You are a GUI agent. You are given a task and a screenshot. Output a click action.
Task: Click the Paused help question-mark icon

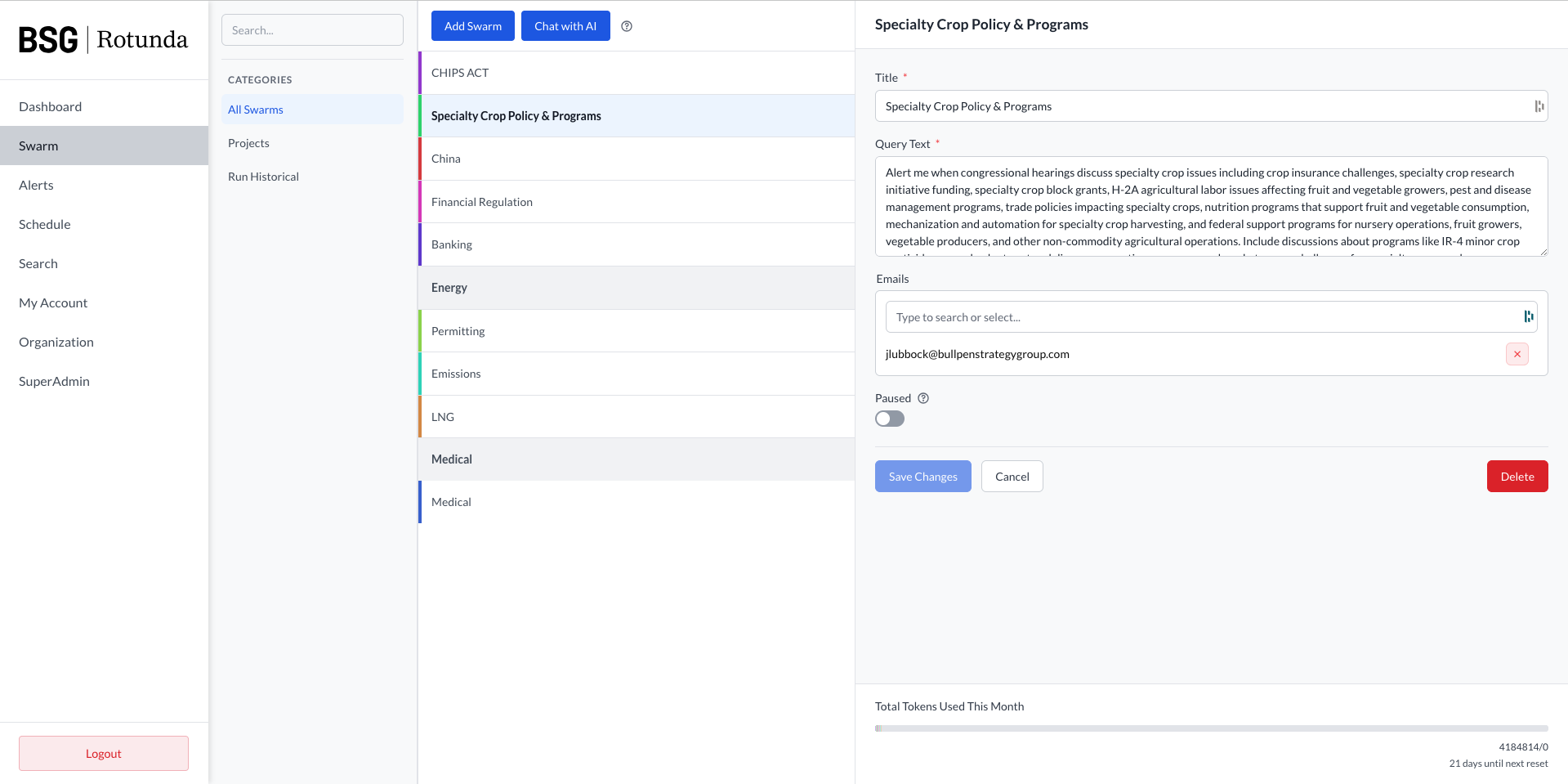pos(923,398)
